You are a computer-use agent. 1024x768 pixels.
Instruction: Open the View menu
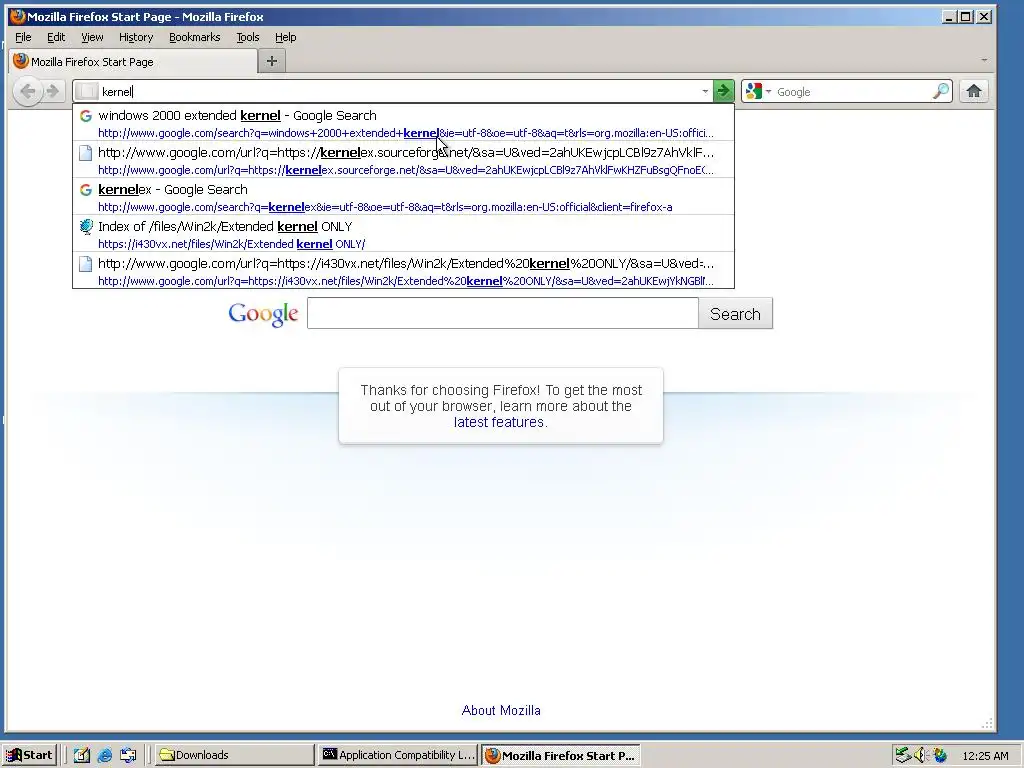point(91,37)
